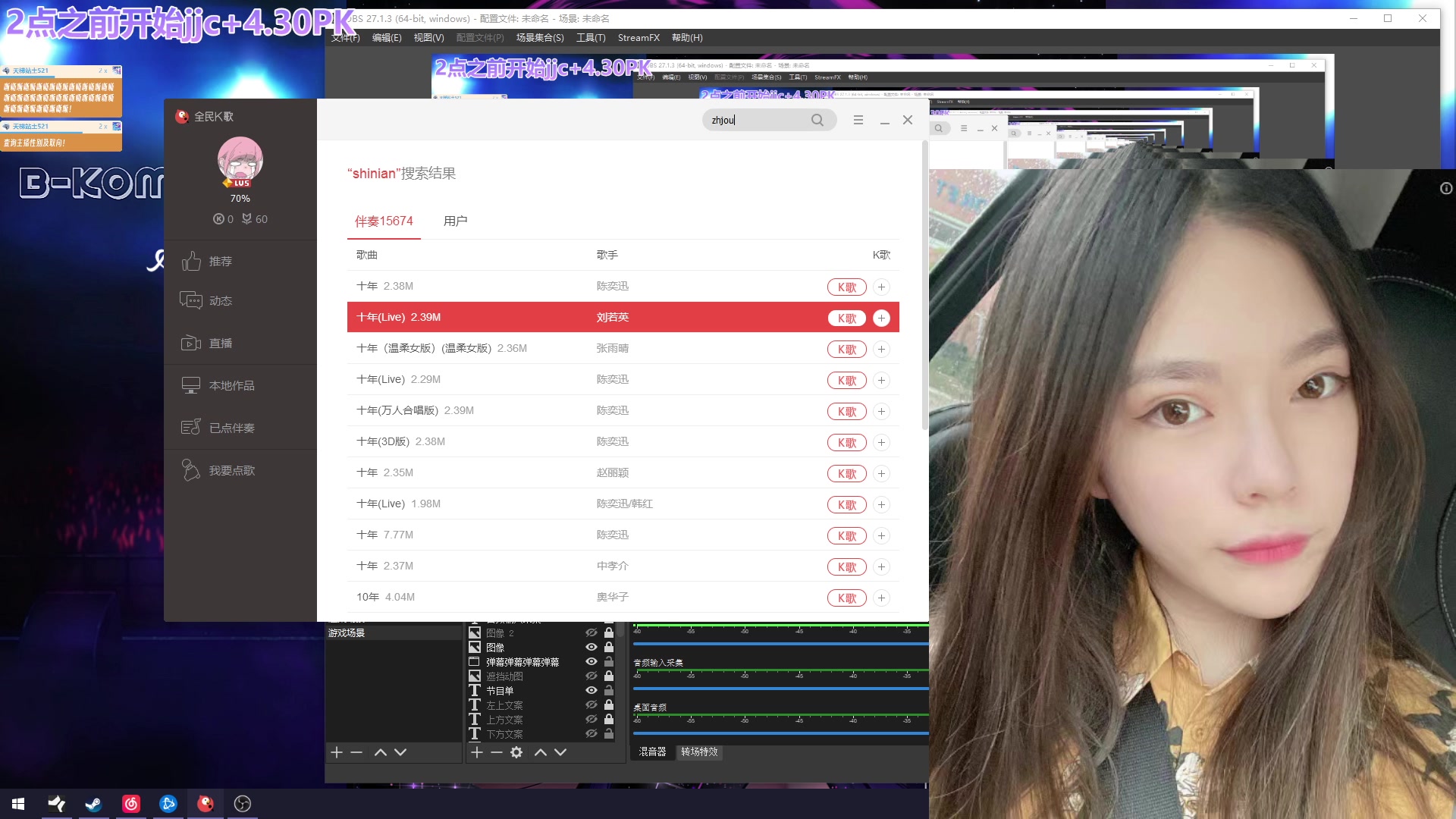Switch to the 用户 search results tab
The height and width of the screenshot is (819, 1456).
[455, 221]
